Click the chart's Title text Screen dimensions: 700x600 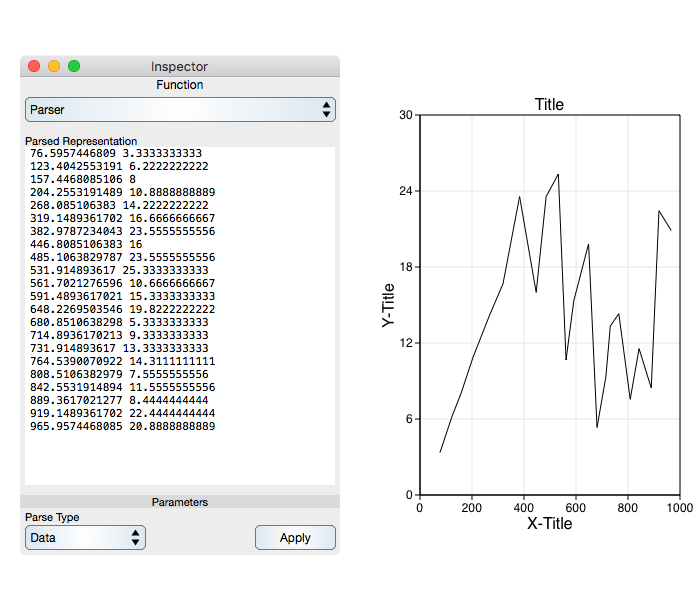tap(549, 104)
